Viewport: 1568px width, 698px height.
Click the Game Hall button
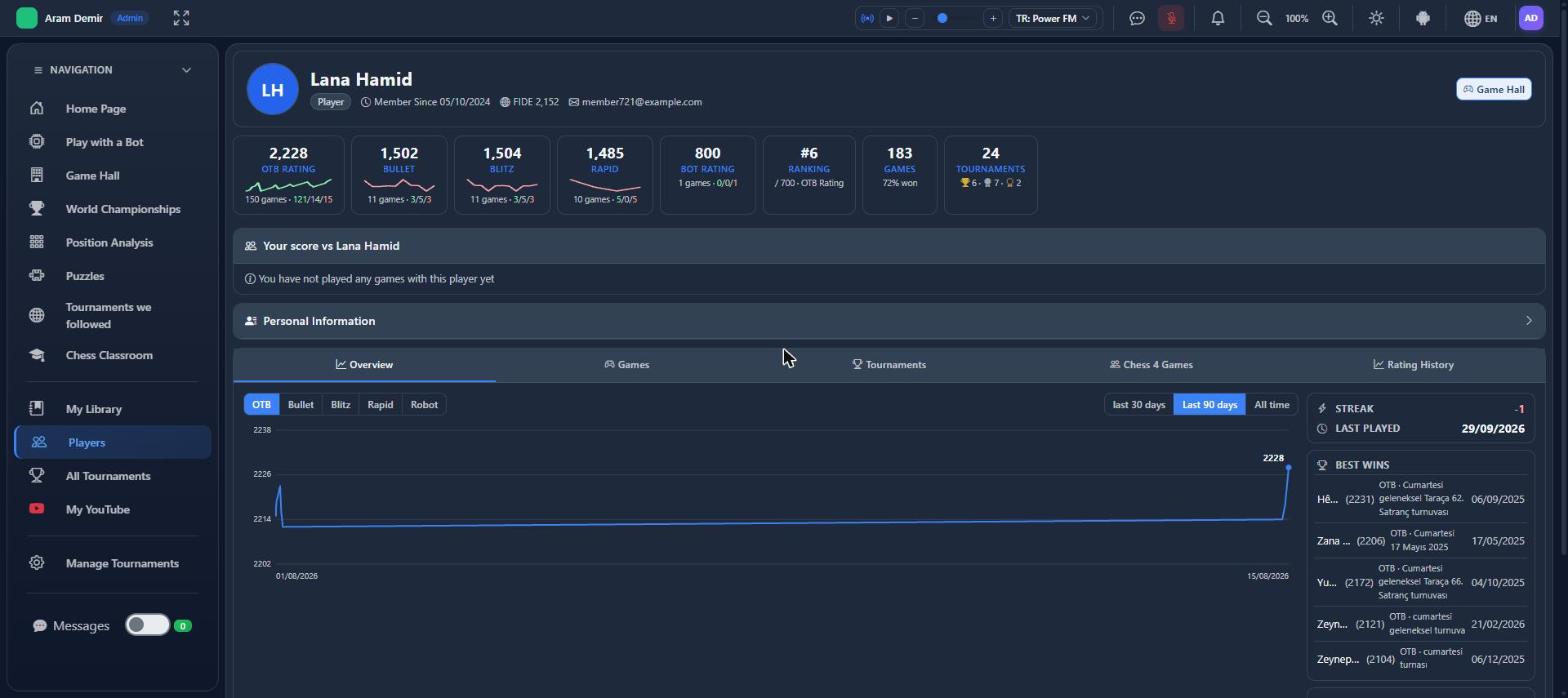point(1494,89)
